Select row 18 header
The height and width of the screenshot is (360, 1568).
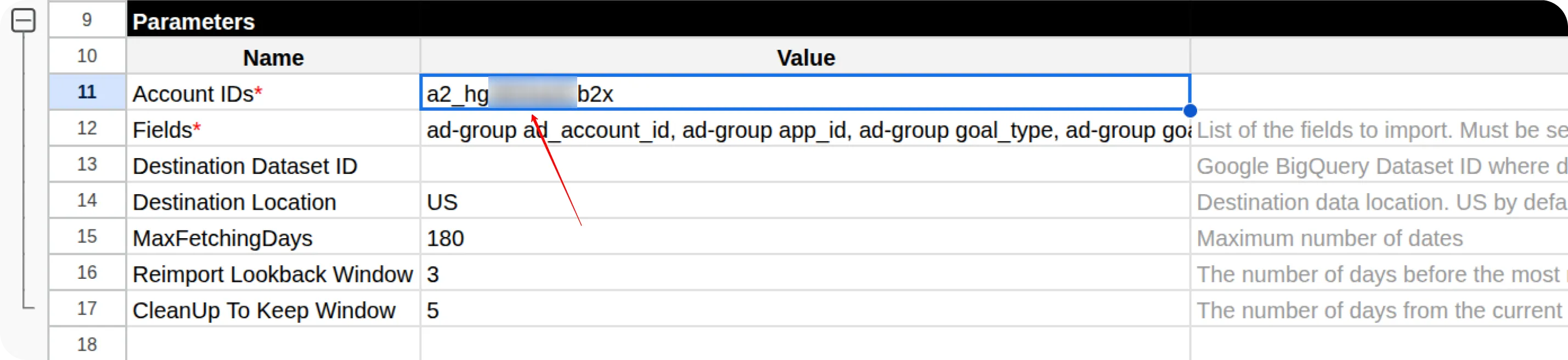click(87, 344)
